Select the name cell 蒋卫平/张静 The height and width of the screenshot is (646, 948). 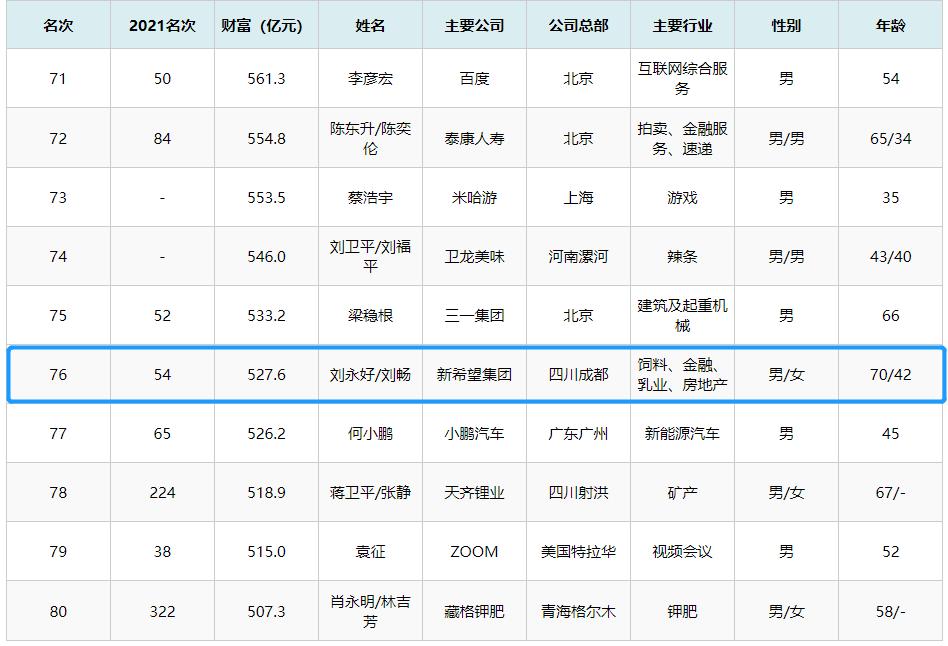pos(370,492)
